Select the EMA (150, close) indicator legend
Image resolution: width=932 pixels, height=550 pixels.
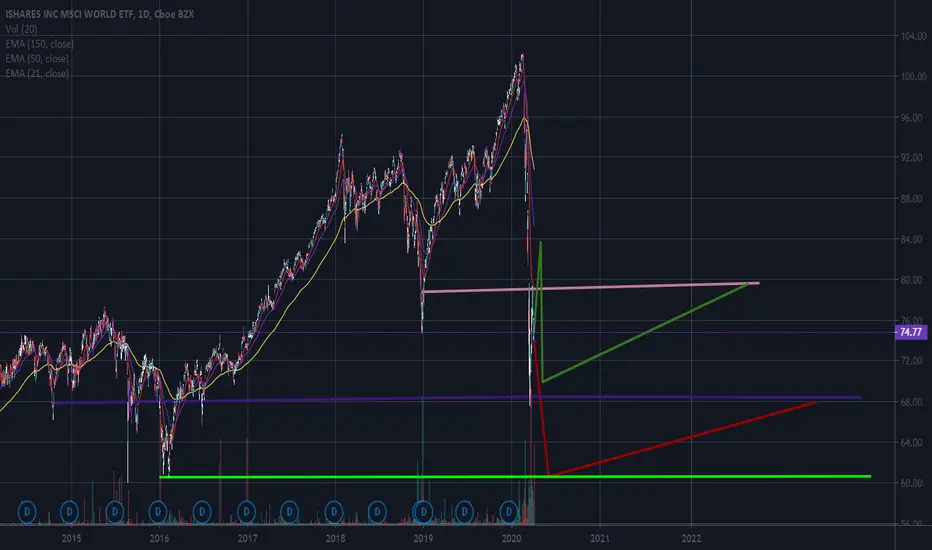(40, 43)
